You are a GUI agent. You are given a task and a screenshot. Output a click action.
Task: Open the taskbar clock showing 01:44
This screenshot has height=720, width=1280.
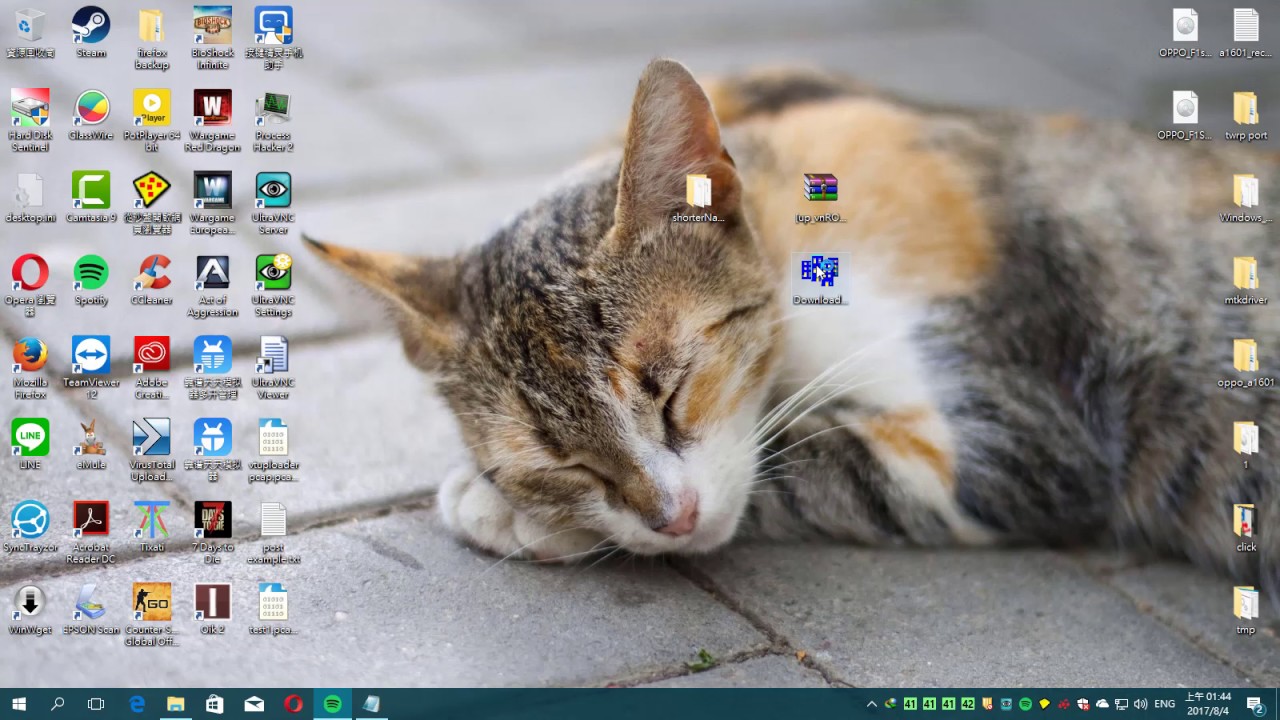point(1207,704)
